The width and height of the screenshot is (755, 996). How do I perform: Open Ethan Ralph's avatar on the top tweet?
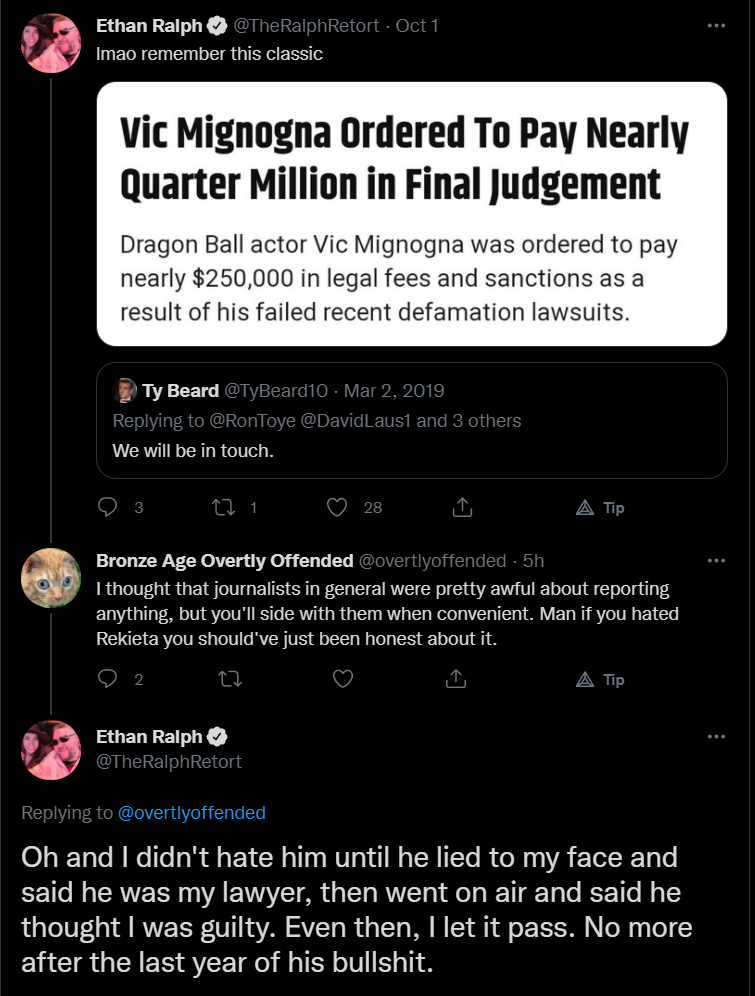(51, 43)
